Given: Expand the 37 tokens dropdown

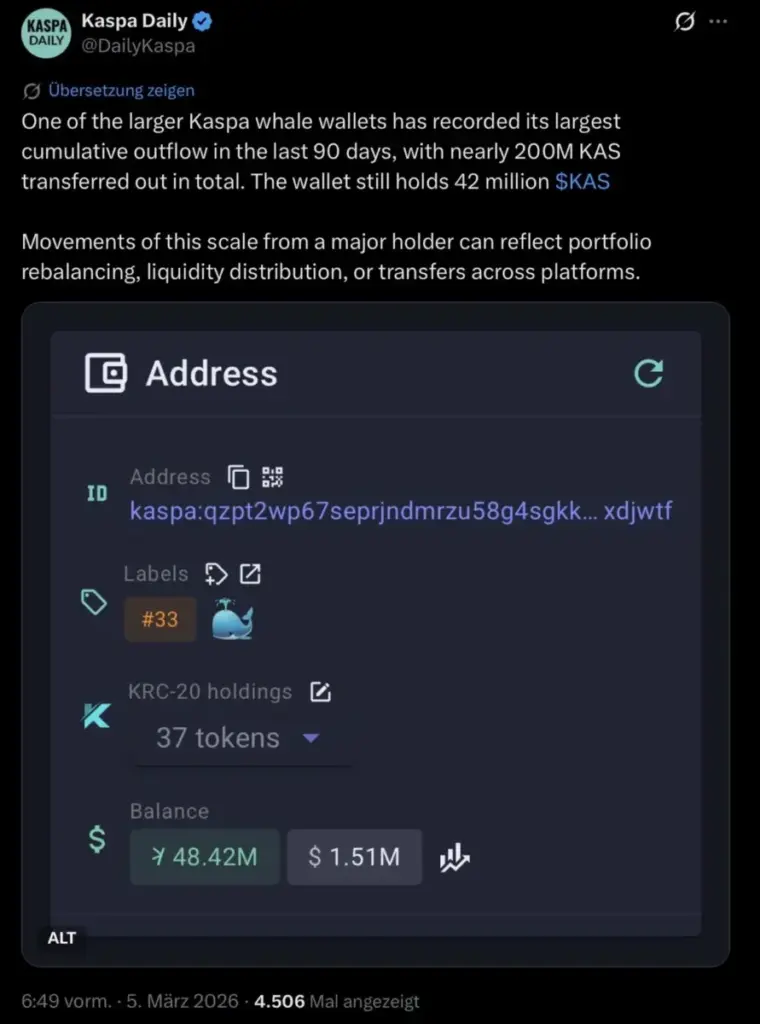Looking at the screenshot, I should point(310,738).
